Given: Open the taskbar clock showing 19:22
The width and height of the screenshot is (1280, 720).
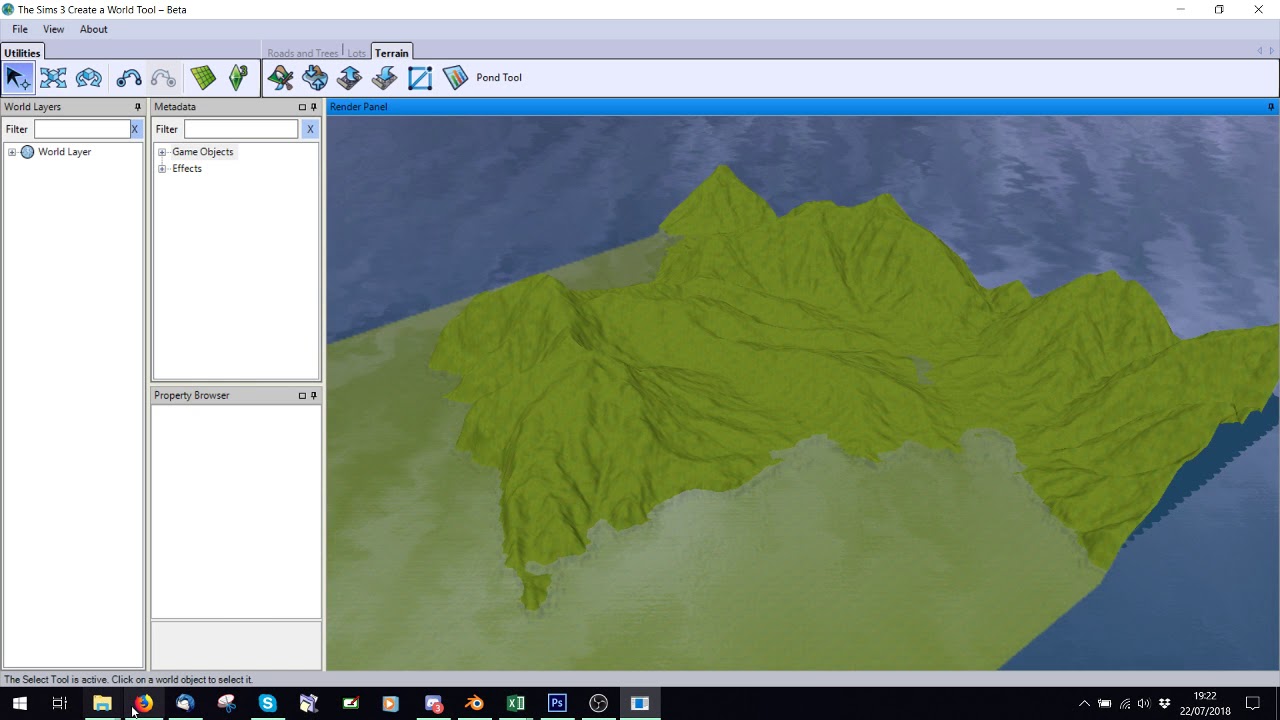Looking at the screenshot, I should (1205, 704).
